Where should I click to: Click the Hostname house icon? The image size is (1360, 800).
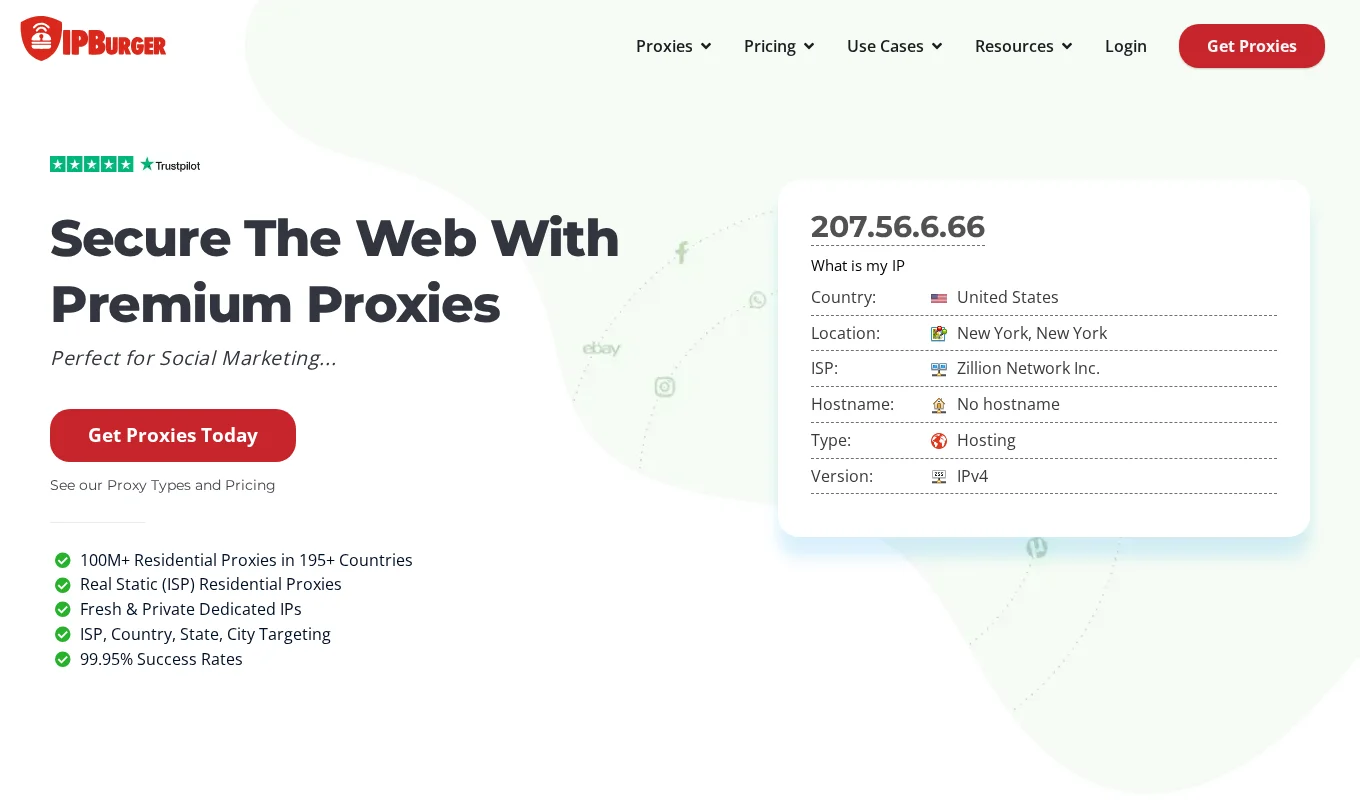click(x=938, y=405)
